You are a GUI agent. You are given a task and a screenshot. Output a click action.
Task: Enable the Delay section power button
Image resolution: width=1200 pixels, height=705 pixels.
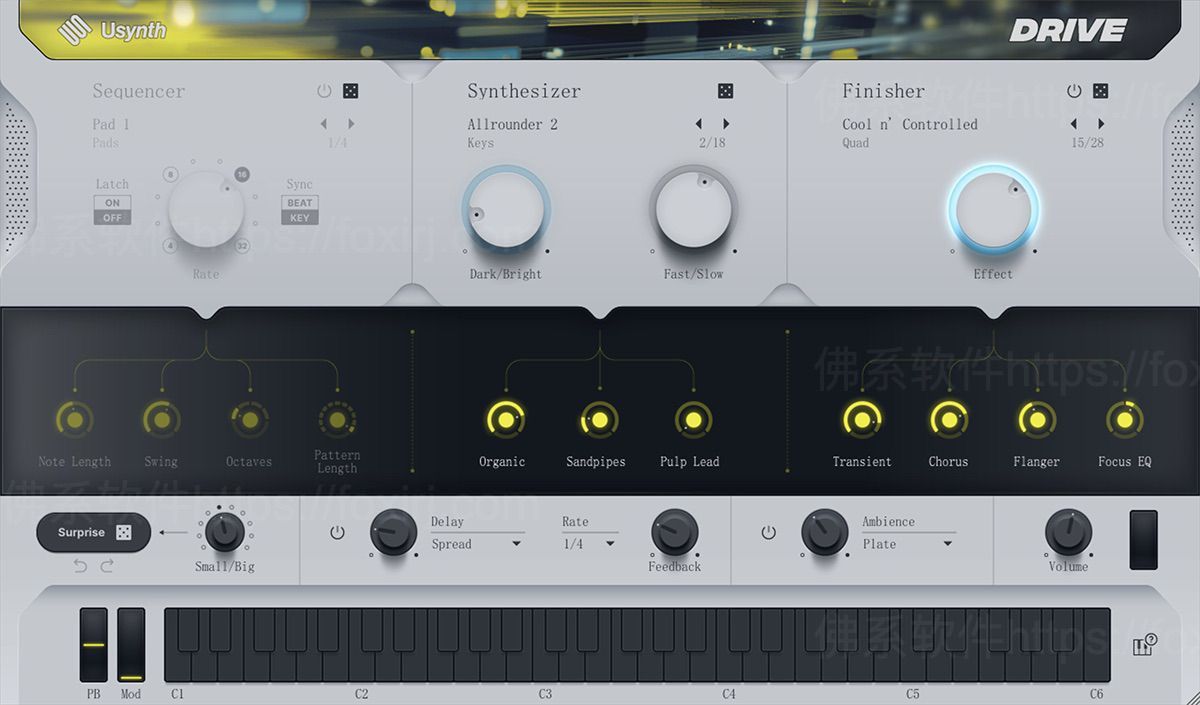[x=337, y=532]
